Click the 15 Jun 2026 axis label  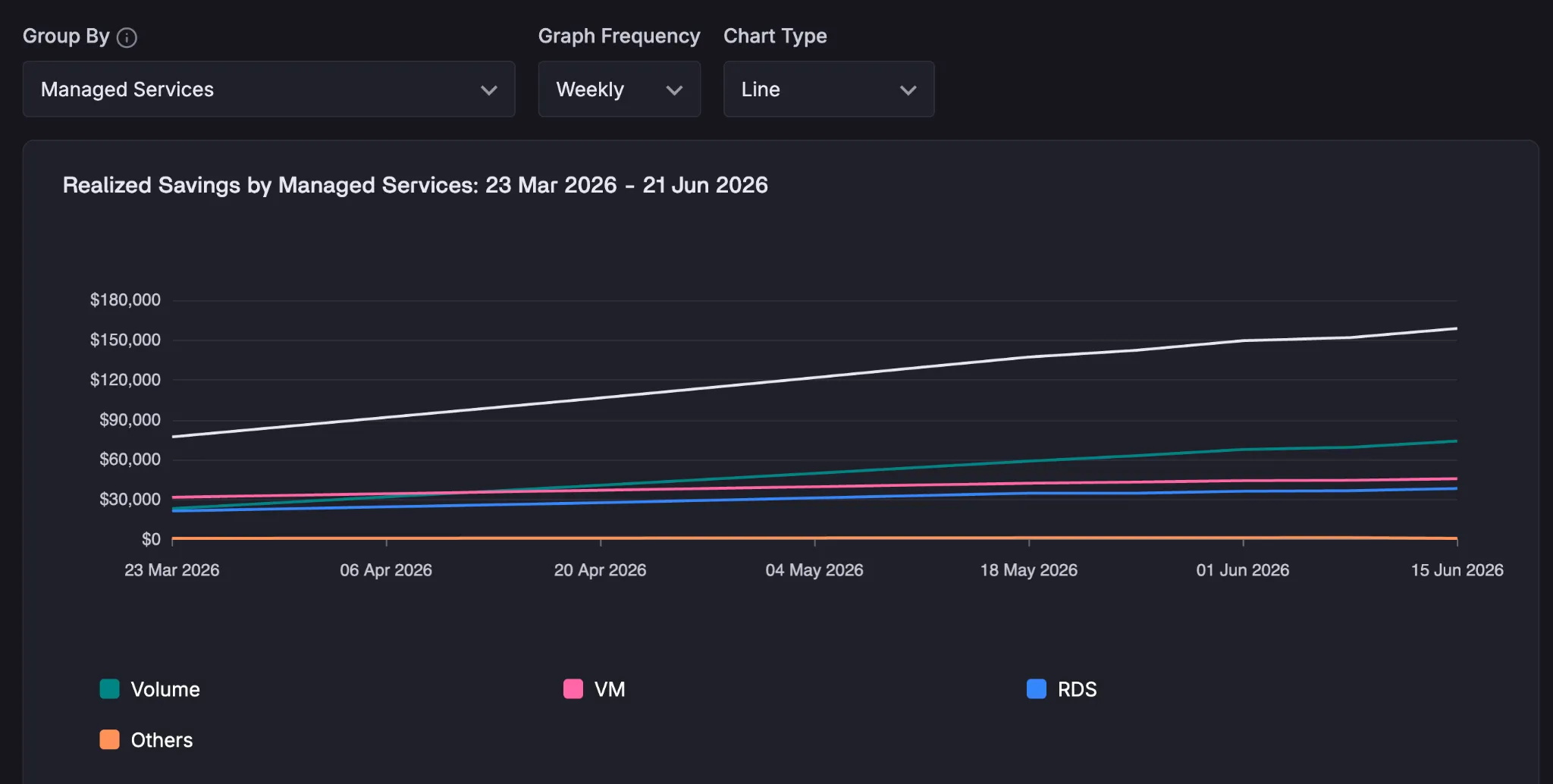click(x=1457, y=570)
